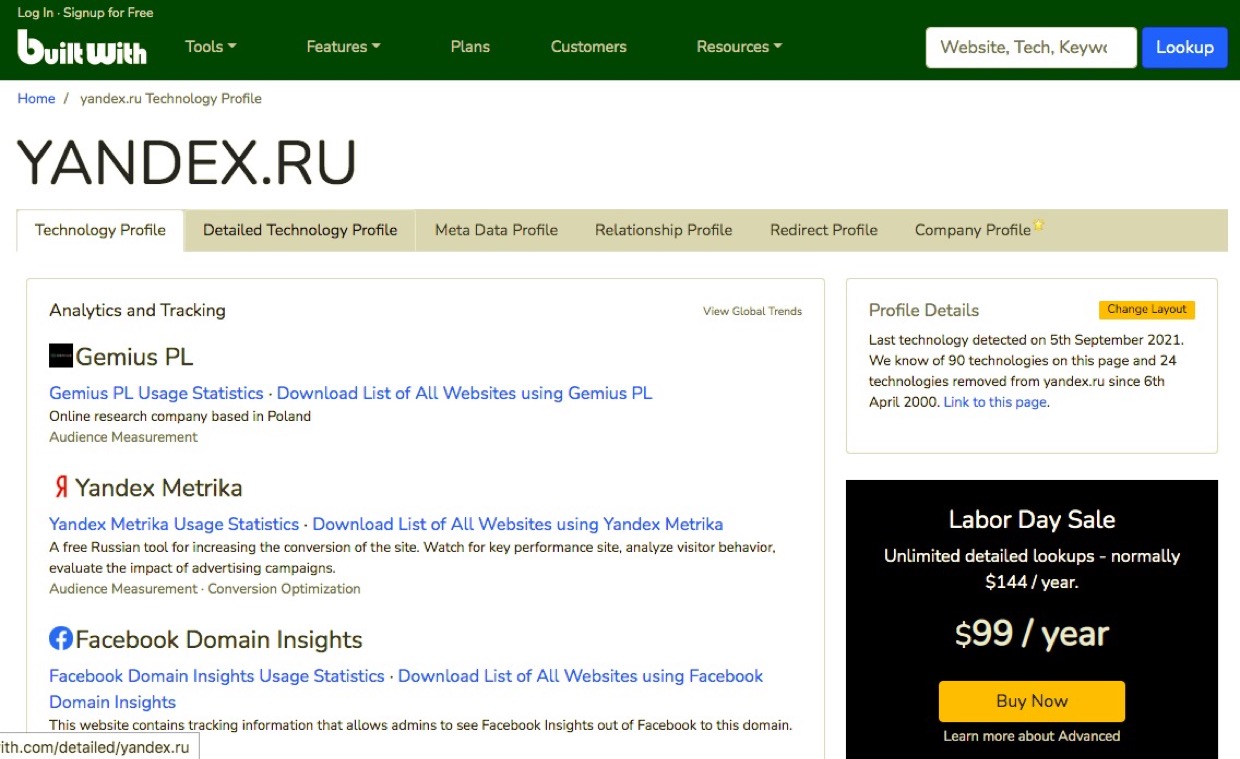Click the Yandex Metrika heading

159,488
